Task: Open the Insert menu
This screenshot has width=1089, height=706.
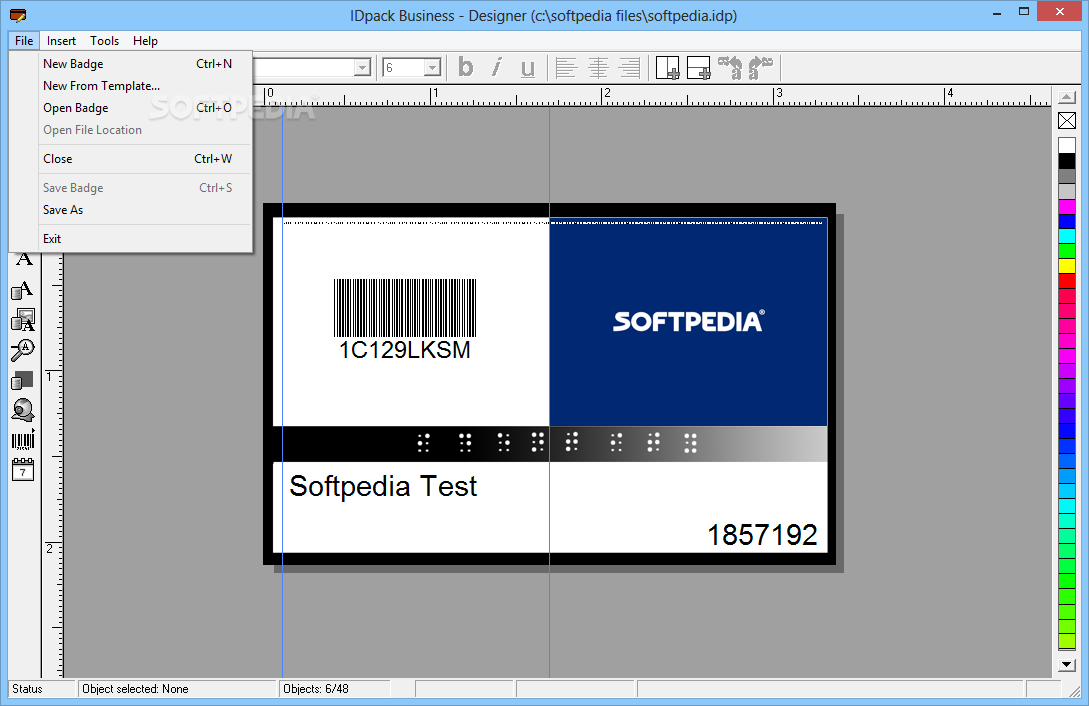Action: [x=61, y=40]
